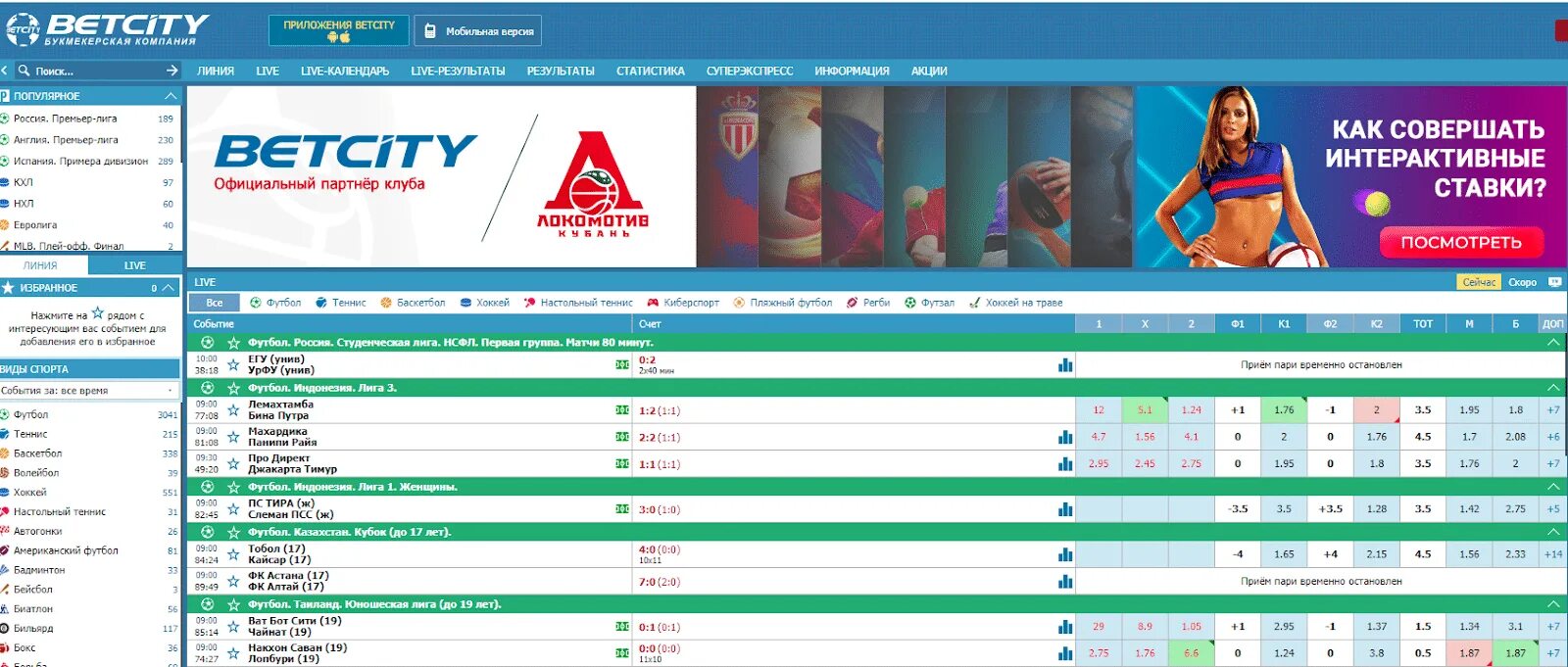The width and height of the screenshot is (1568, 667).
Task: Collapse Казахстан Кубок до 17 лет group
Action: [1552, 532]
